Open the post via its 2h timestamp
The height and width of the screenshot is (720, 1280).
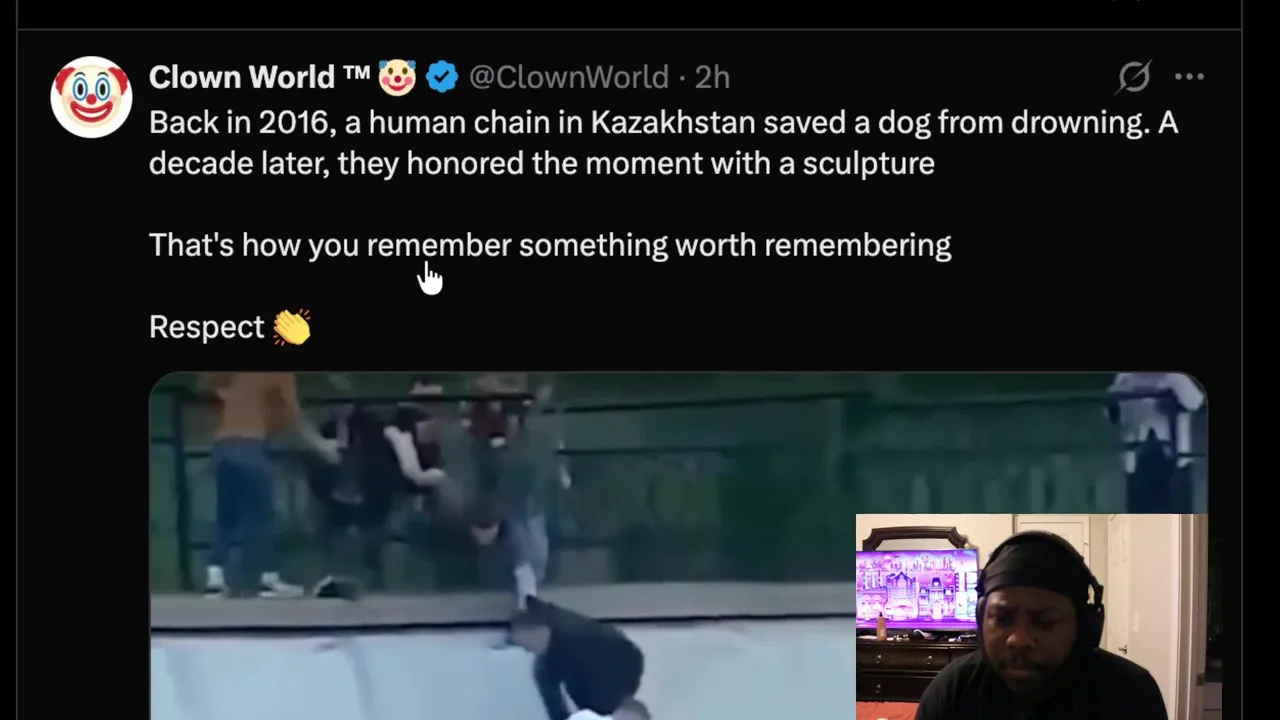(712, 77)
